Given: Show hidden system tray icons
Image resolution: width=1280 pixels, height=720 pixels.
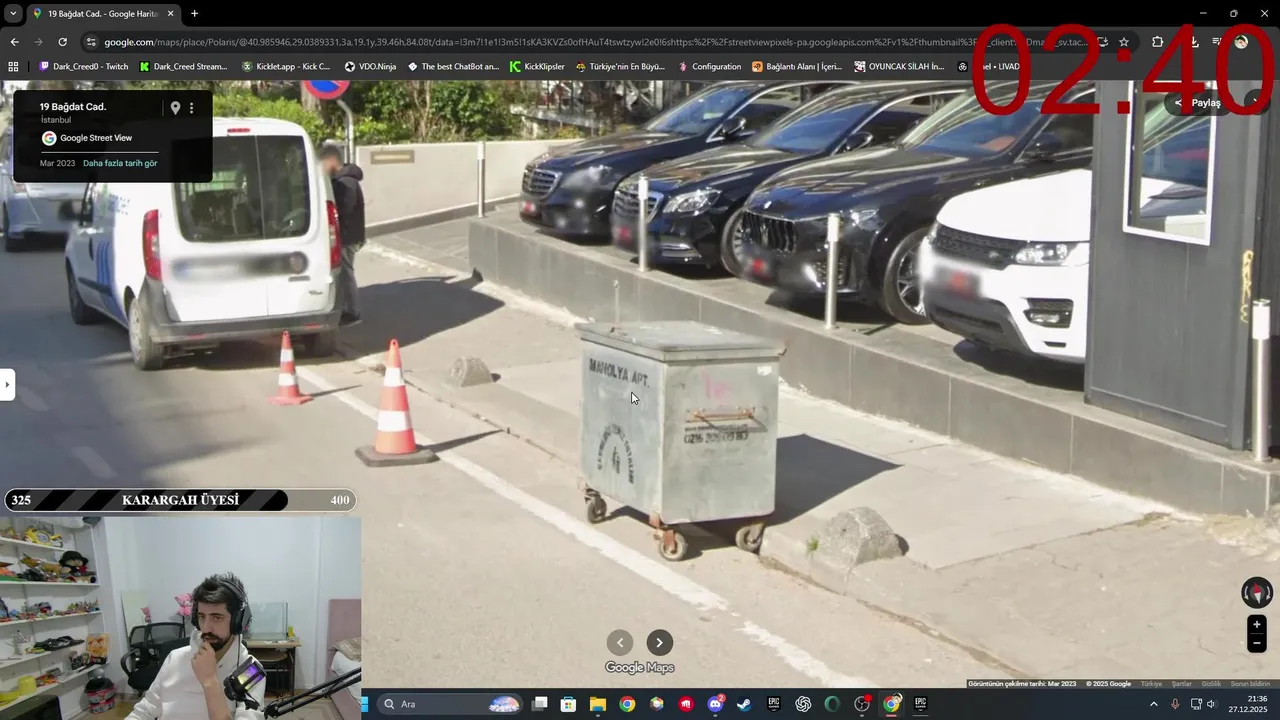Looking at the screenshot, I should tap(1153, 704).
